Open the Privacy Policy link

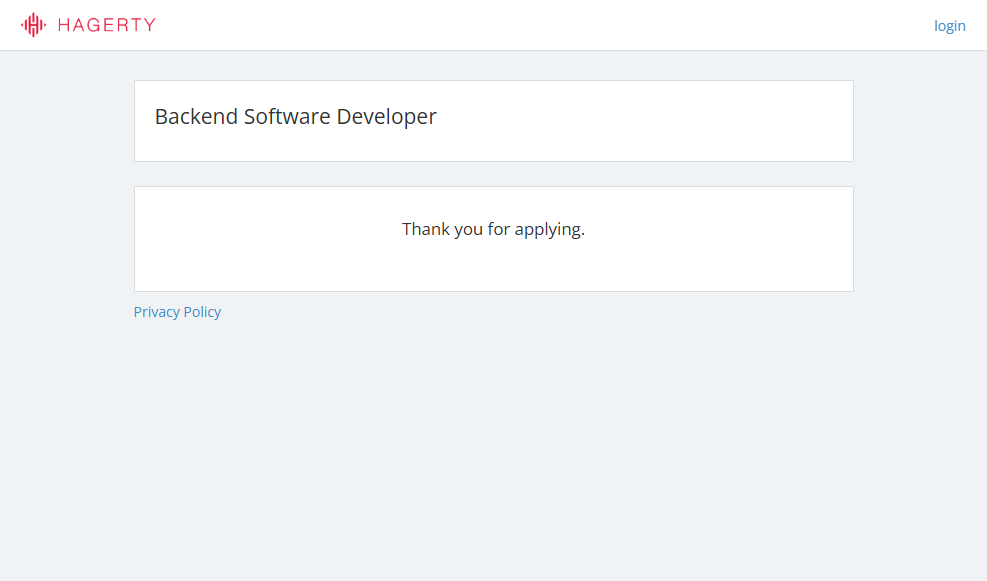(x=177, y=312)
